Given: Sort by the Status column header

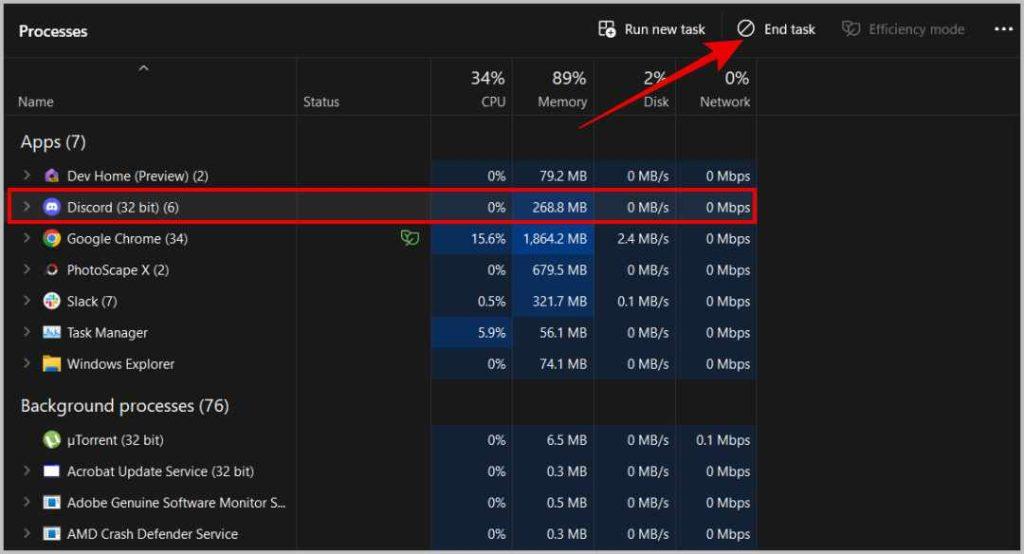Looking at the screenshot, I should [321, 102].
